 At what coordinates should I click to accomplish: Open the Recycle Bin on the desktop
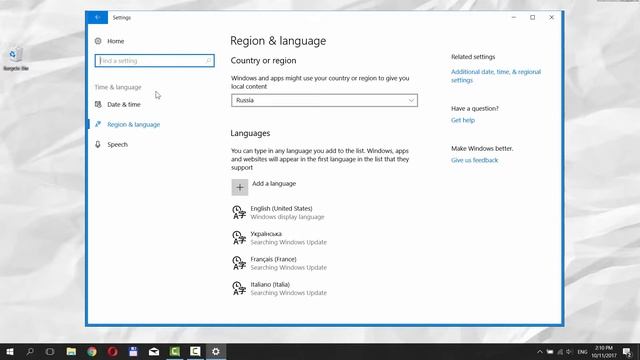tap(16, 58)
